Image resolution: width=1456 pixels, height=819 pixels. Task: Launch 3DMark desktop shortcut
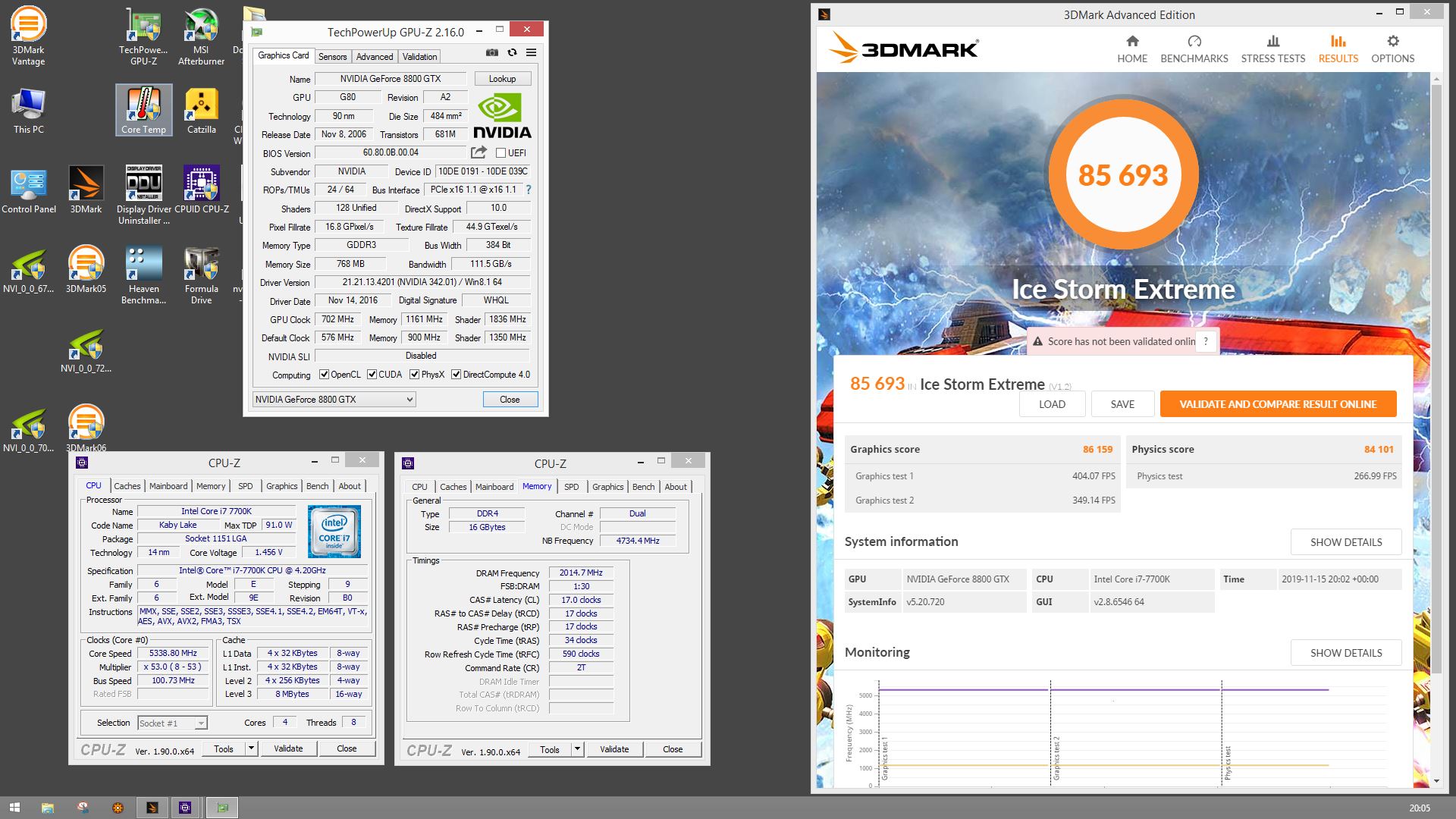86,190
